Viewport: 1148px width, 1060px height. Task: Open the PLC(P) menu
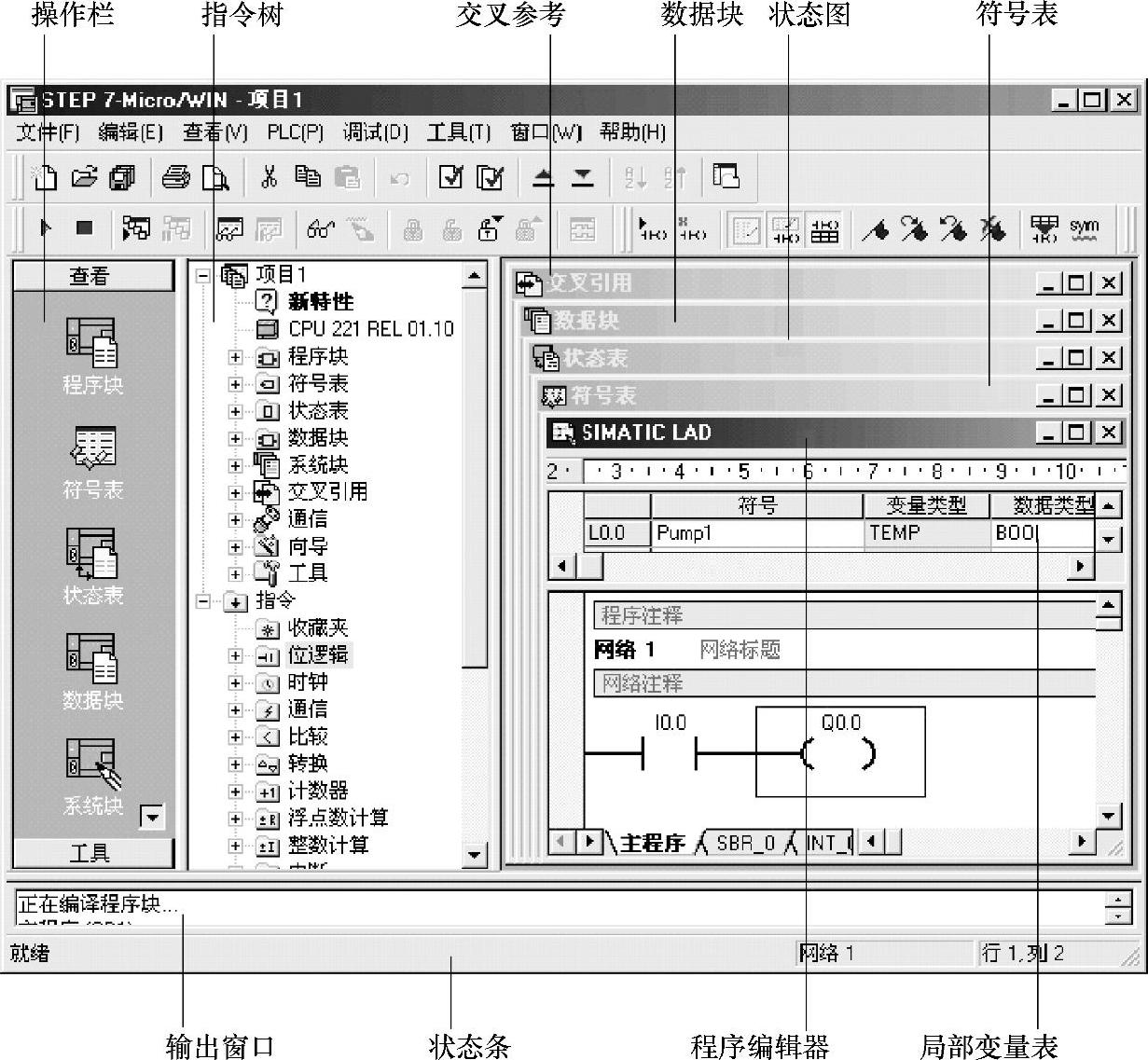295,132
